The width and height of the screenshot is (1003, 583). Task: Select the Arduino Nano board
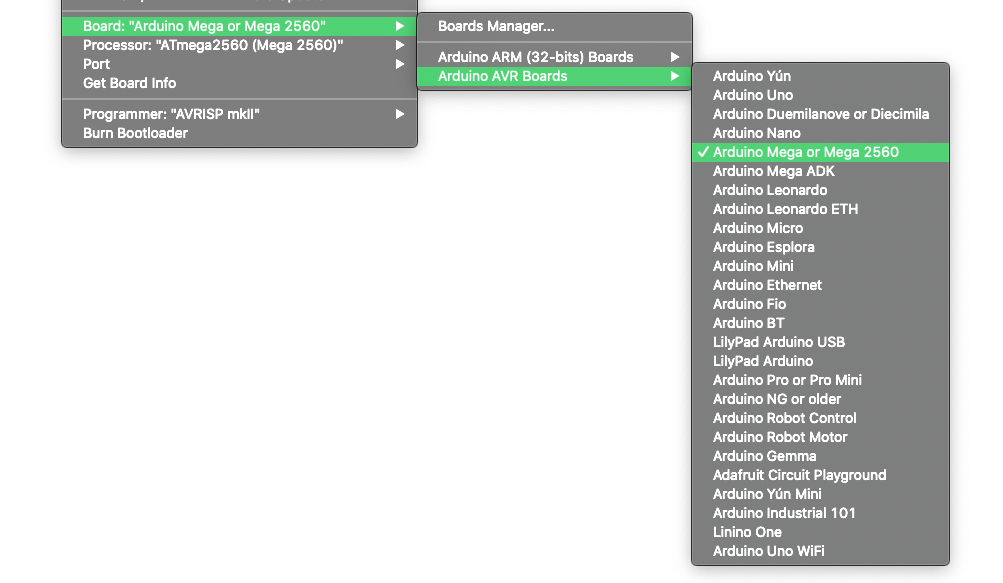coord(820,133)
